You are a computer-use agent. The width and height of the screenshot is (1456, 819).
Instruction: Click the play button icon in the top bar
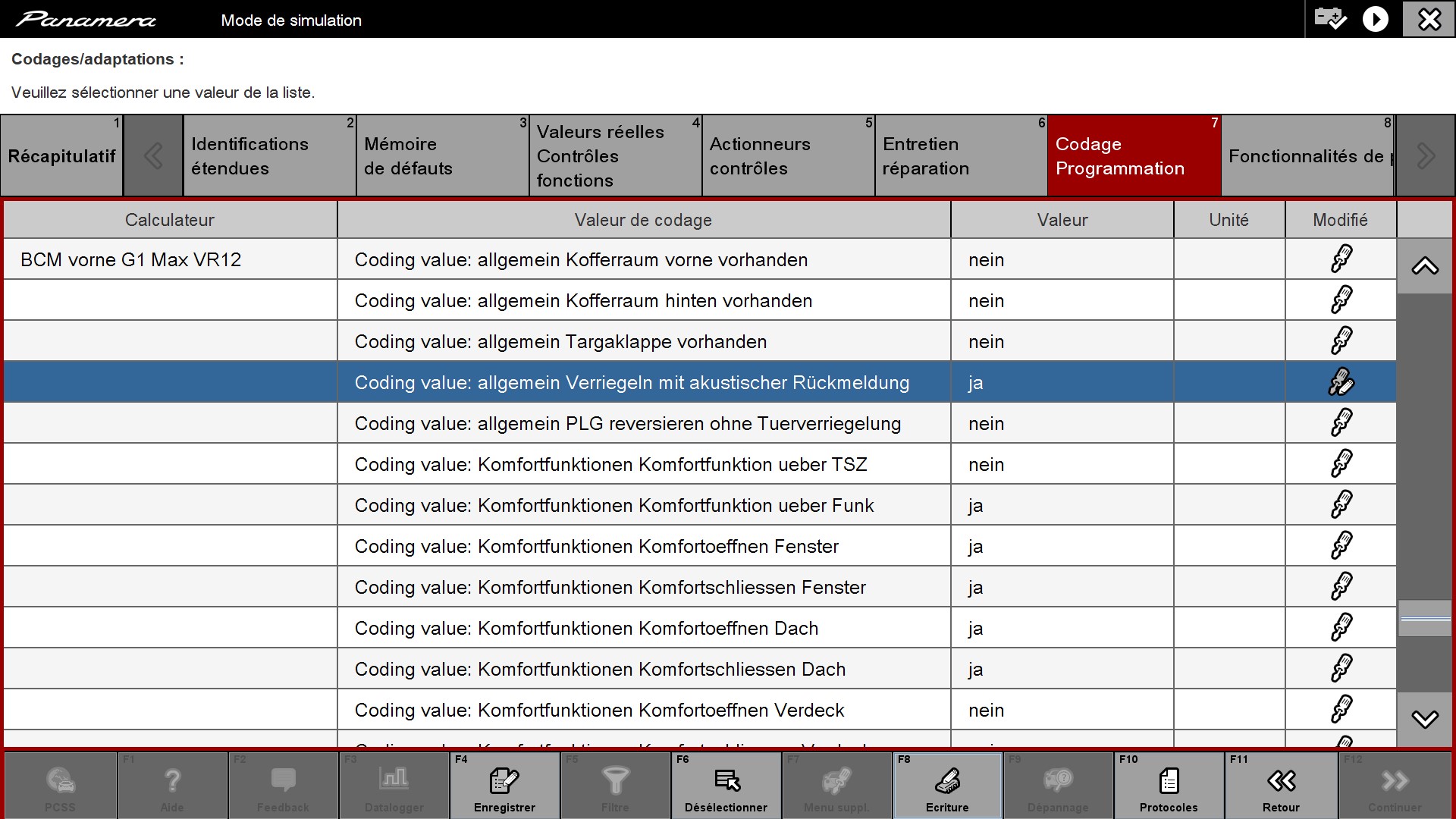(1375, 19)
